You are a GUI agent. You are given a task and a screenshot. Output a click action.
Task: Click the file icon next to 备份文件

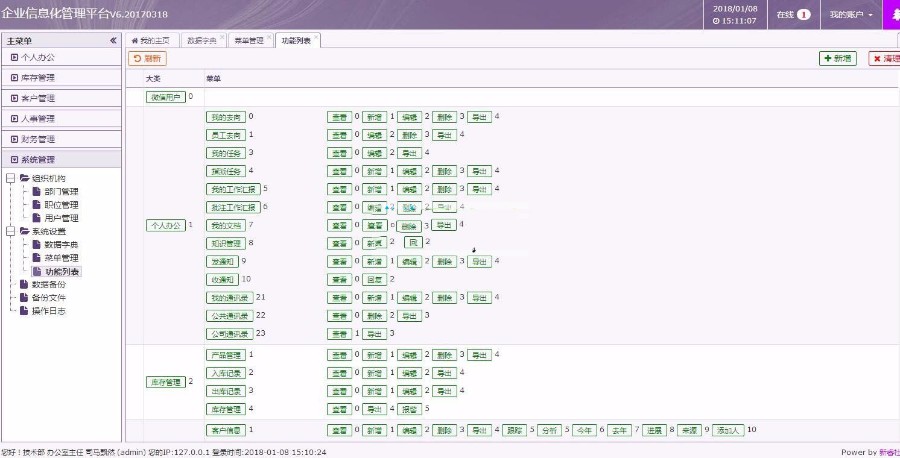[24, 297]
